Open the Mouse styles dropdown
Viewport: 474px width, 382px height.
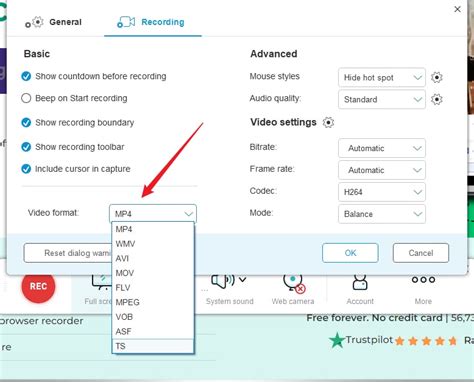tap(382, 78)
